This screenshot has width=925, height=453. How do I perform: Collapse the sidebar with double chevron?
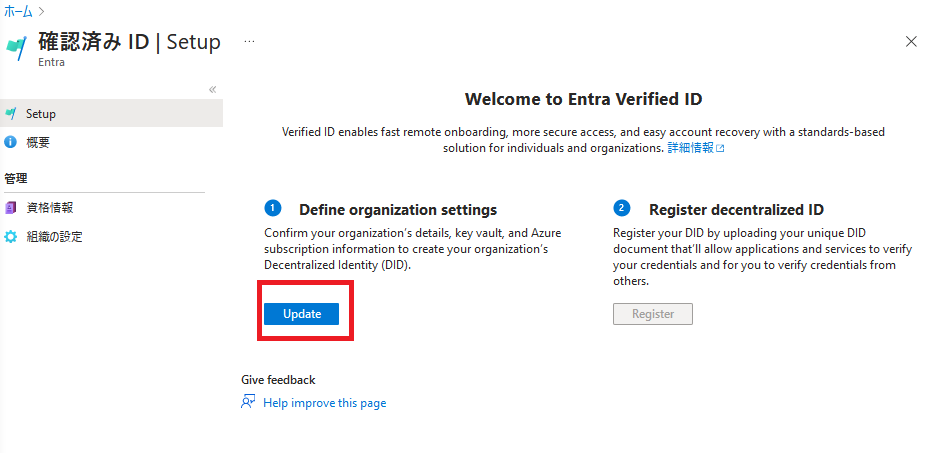[x=212, y=90]
